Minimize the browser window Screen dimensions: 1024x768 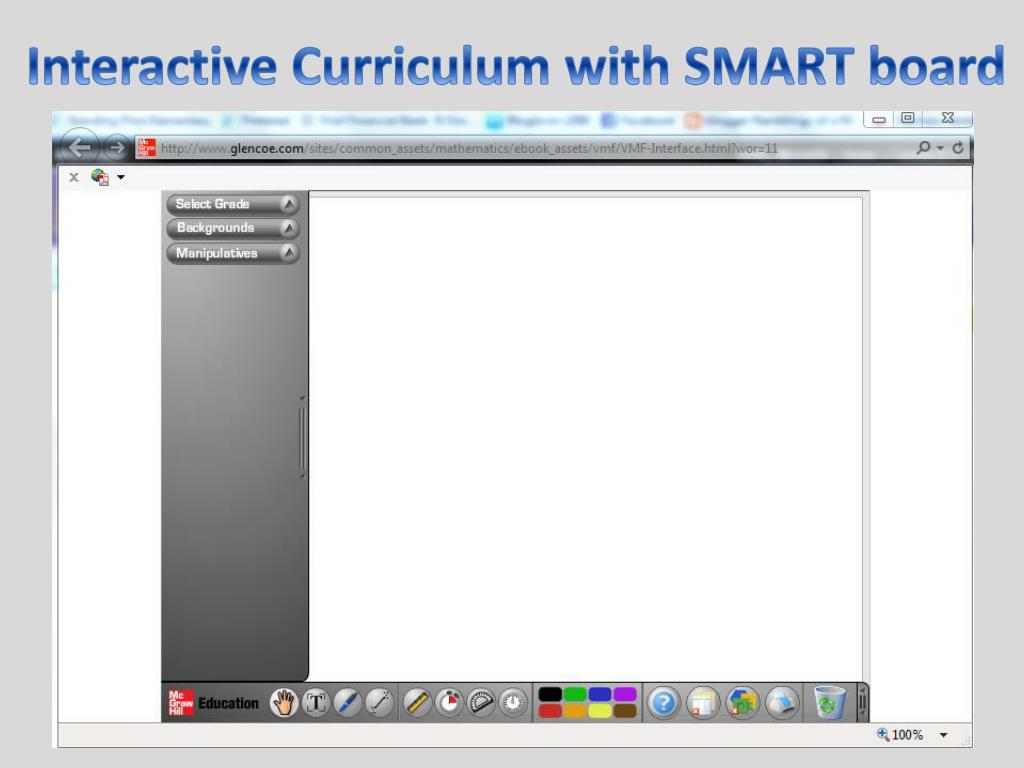pos(879,119)
